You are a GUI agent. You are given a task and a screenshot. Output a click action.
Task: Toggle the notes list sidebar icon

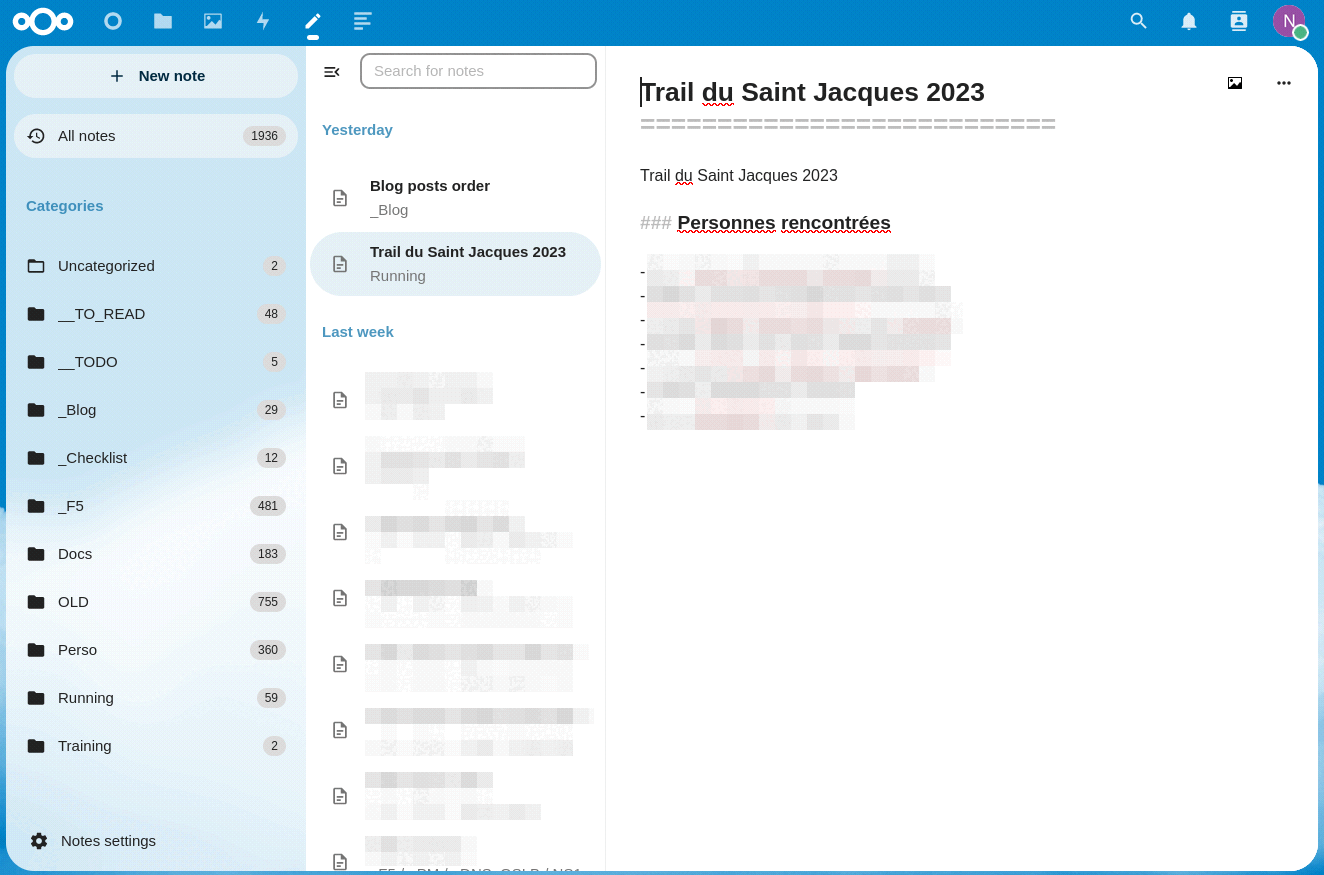(x=332, y=71)
